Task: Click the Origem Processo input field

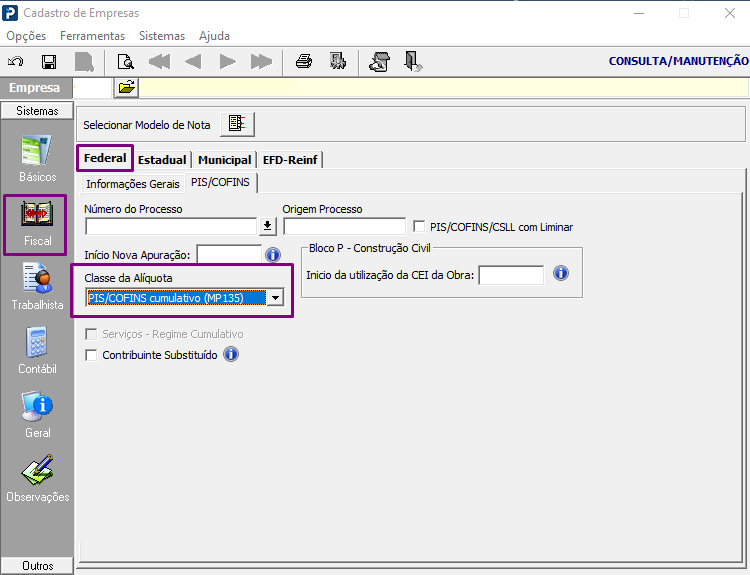Action: point(344,226)
